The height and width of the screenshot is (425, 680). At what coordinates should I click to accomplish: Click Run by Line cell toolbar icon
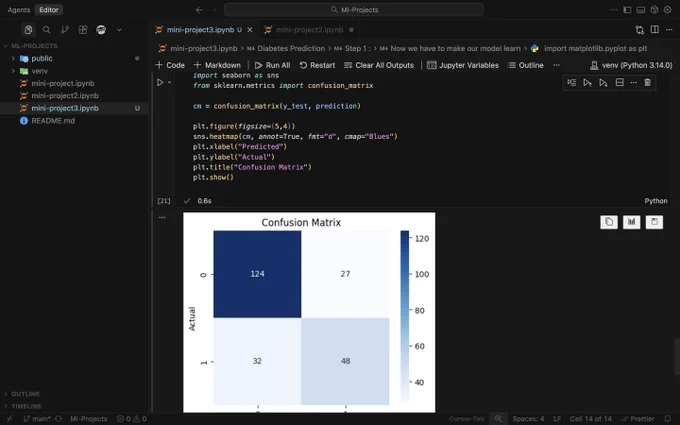(x=572, y=82)
